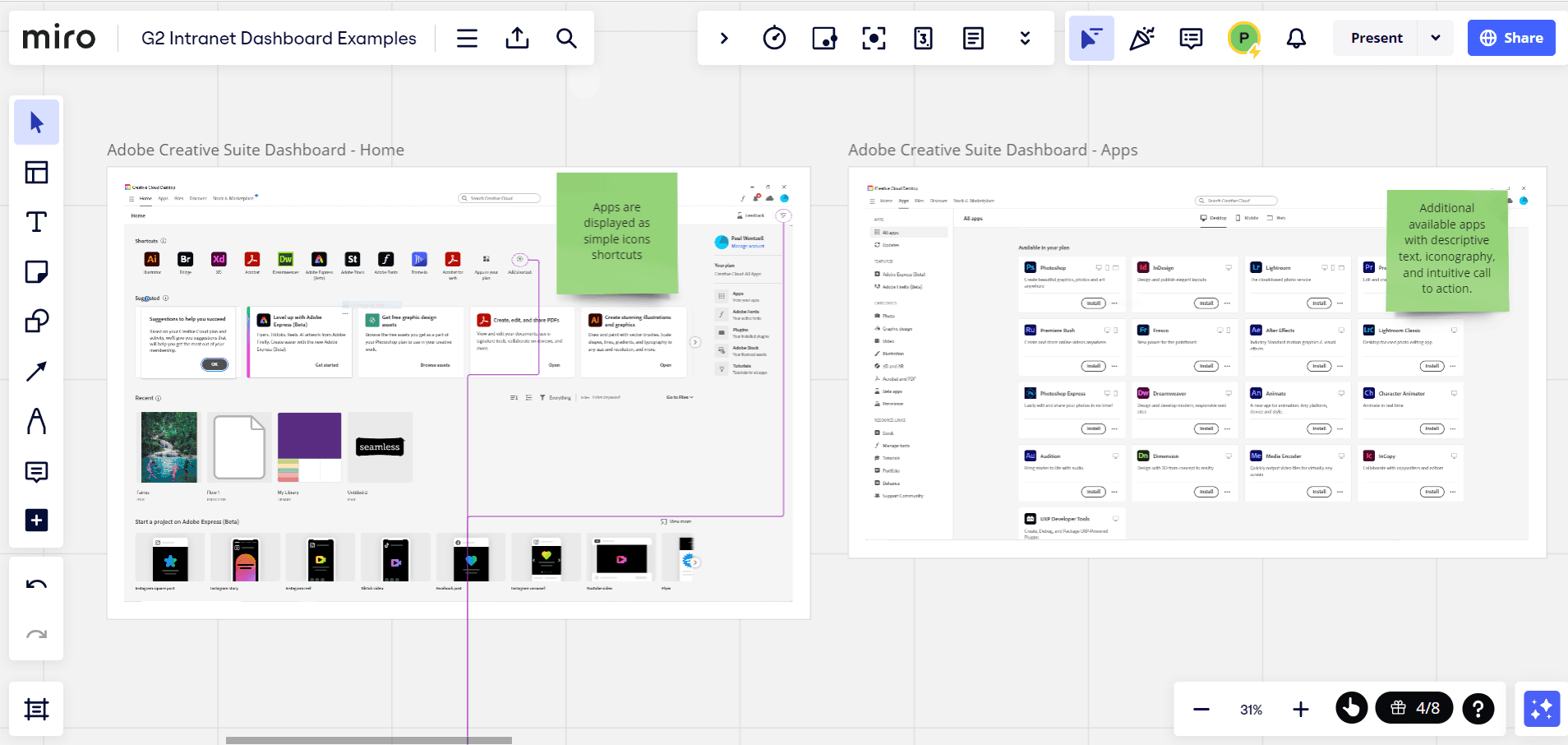1568x745 pixels.
Task: Click the Dreamweaver Dw shortcut icon
Action: click(285, 259)
